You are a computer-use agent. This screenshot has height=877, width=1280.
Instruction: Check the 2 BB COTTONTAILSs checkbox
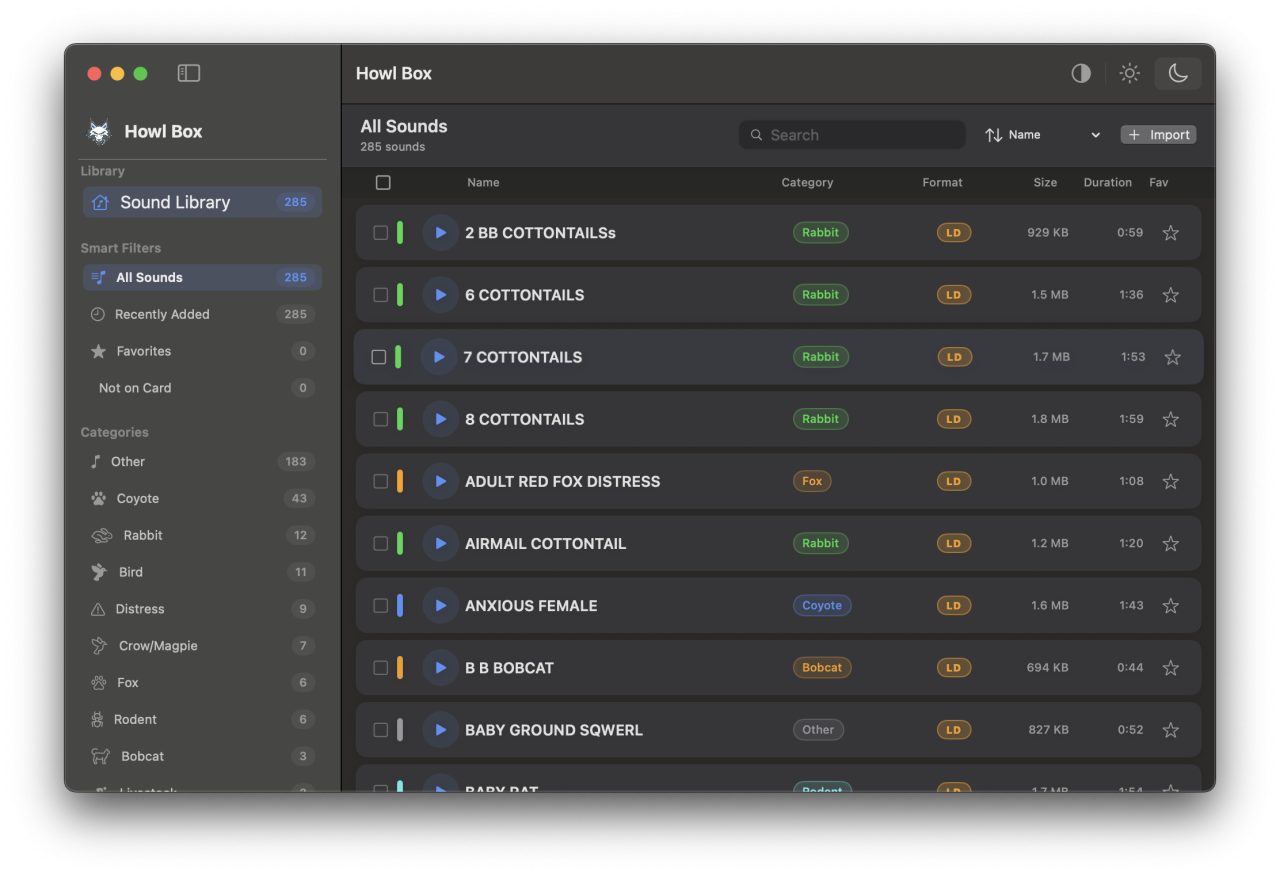coord(381,233)
